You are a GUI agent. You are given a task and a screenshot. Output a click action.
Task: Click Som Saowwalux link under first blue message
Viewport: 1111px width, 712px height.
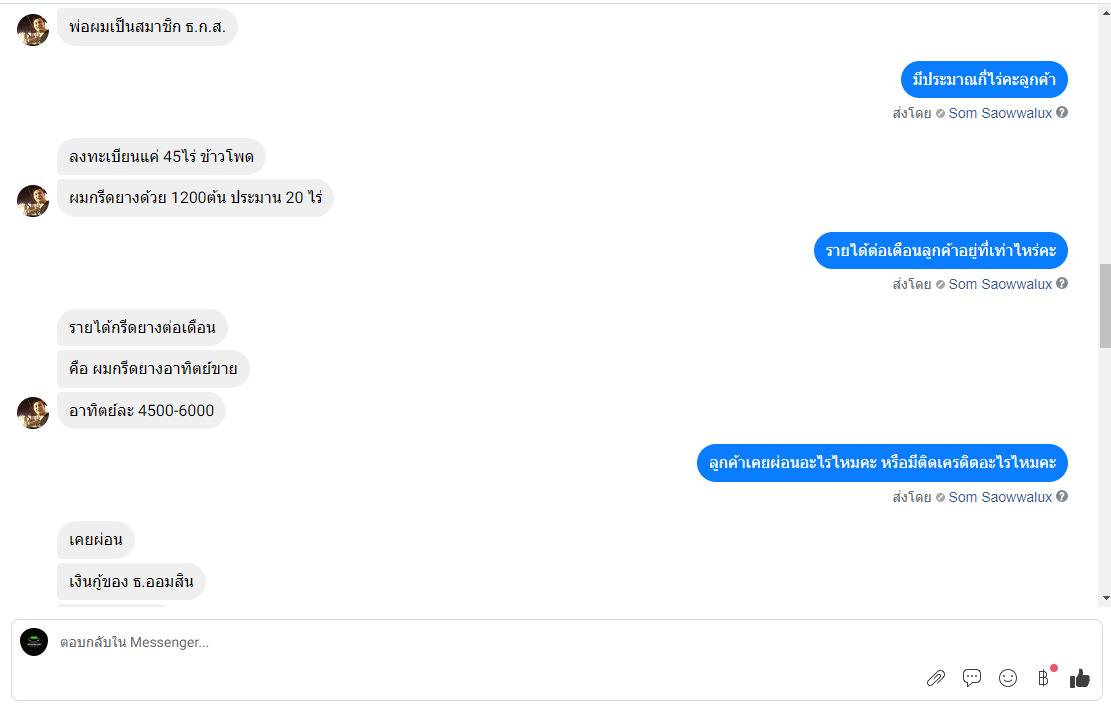coord(1000,113)
